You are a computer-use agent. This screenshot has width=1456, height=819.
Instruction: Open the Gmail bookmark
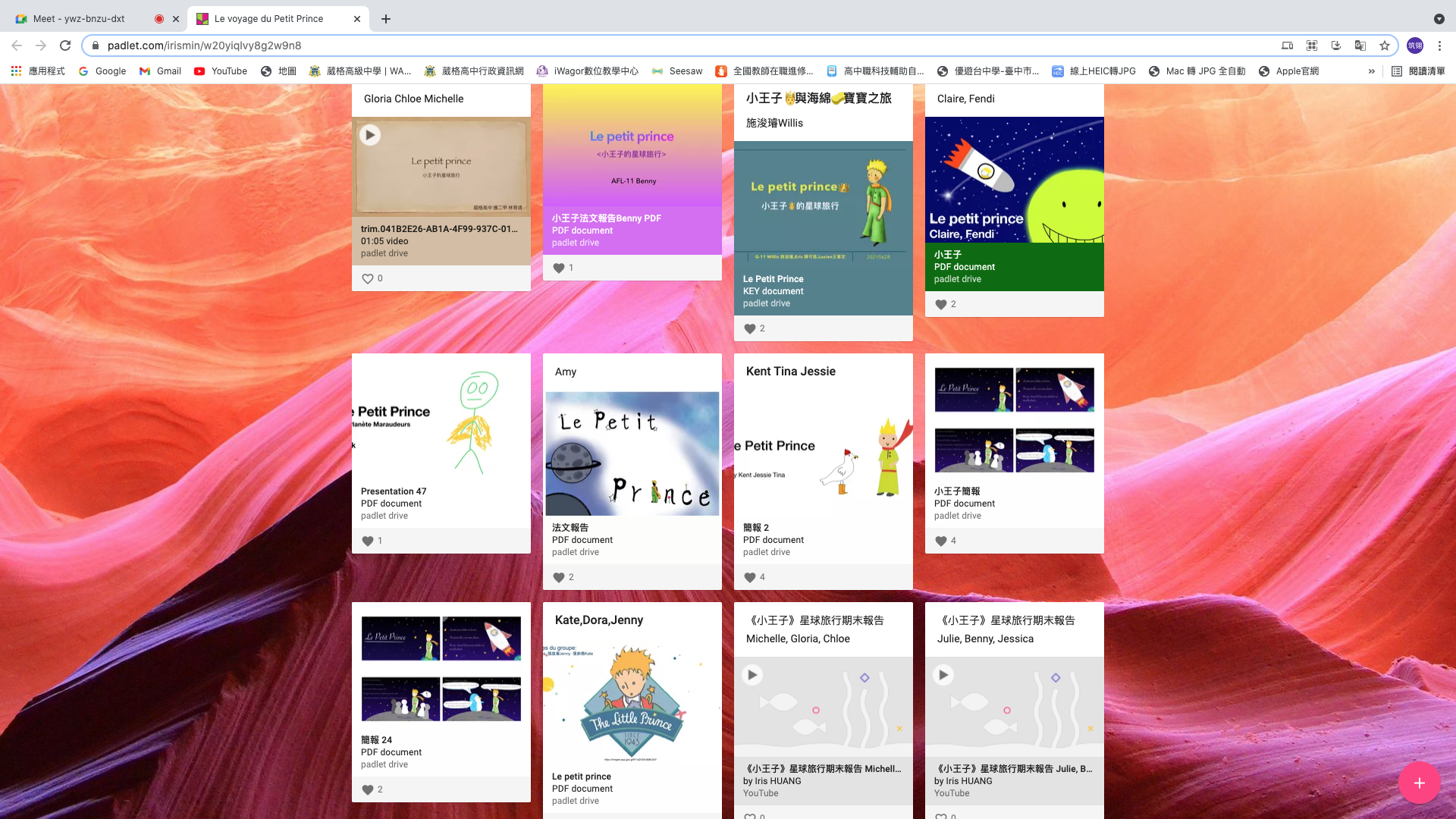click(160, 71)
